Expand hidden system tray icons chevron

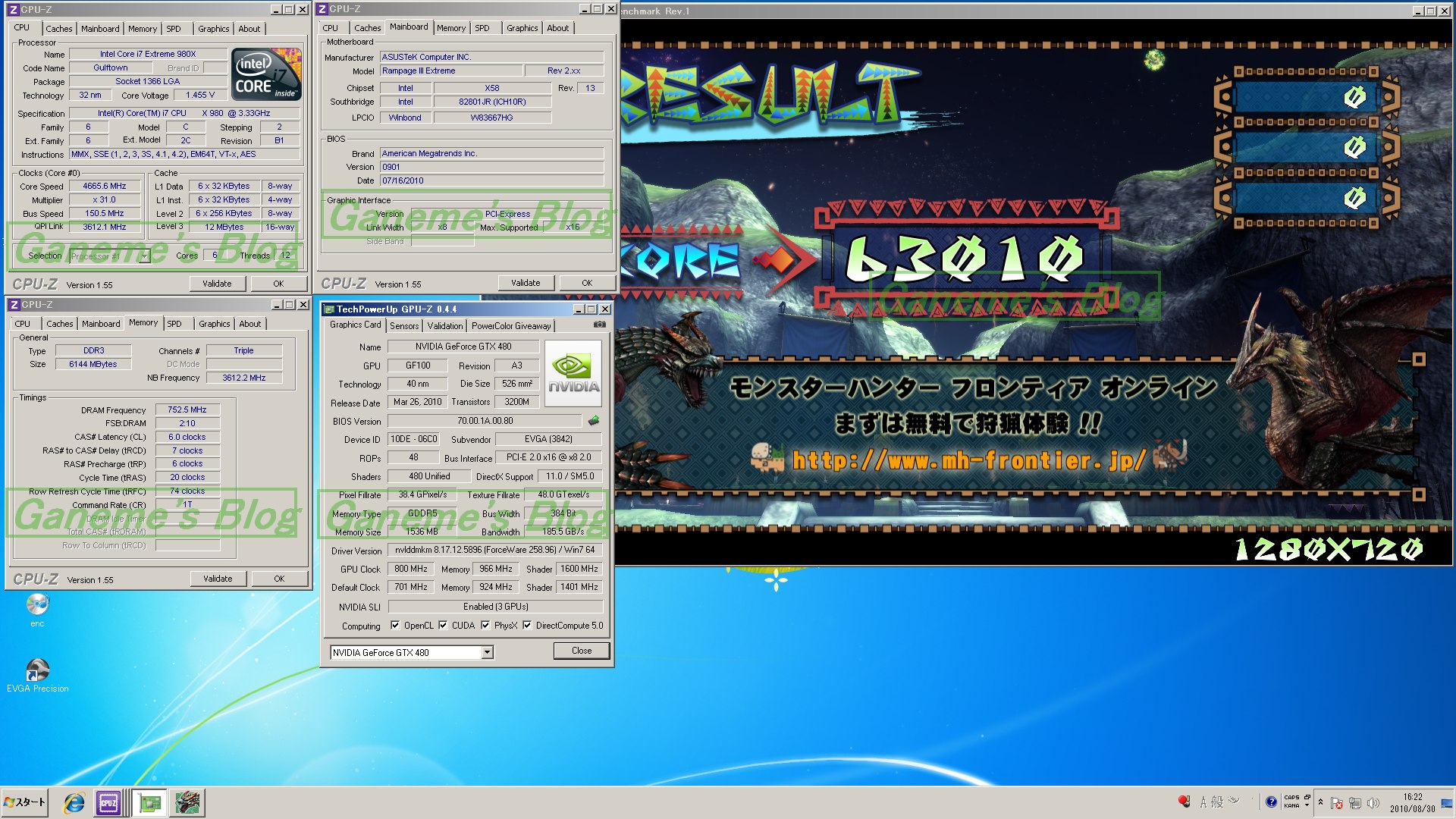1320,802
